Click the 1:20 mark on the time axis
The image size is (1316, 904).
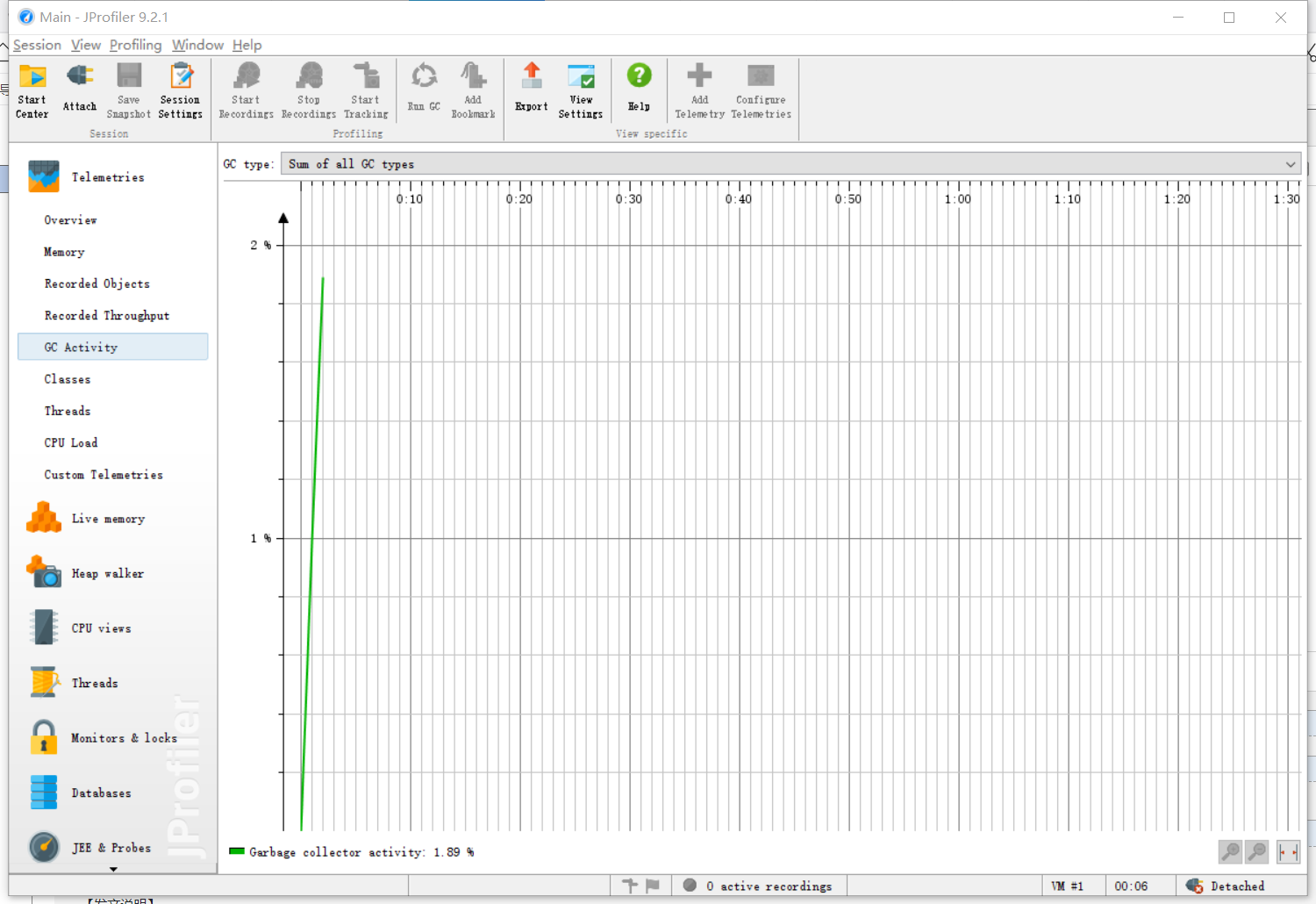(x=1177, y=199)
